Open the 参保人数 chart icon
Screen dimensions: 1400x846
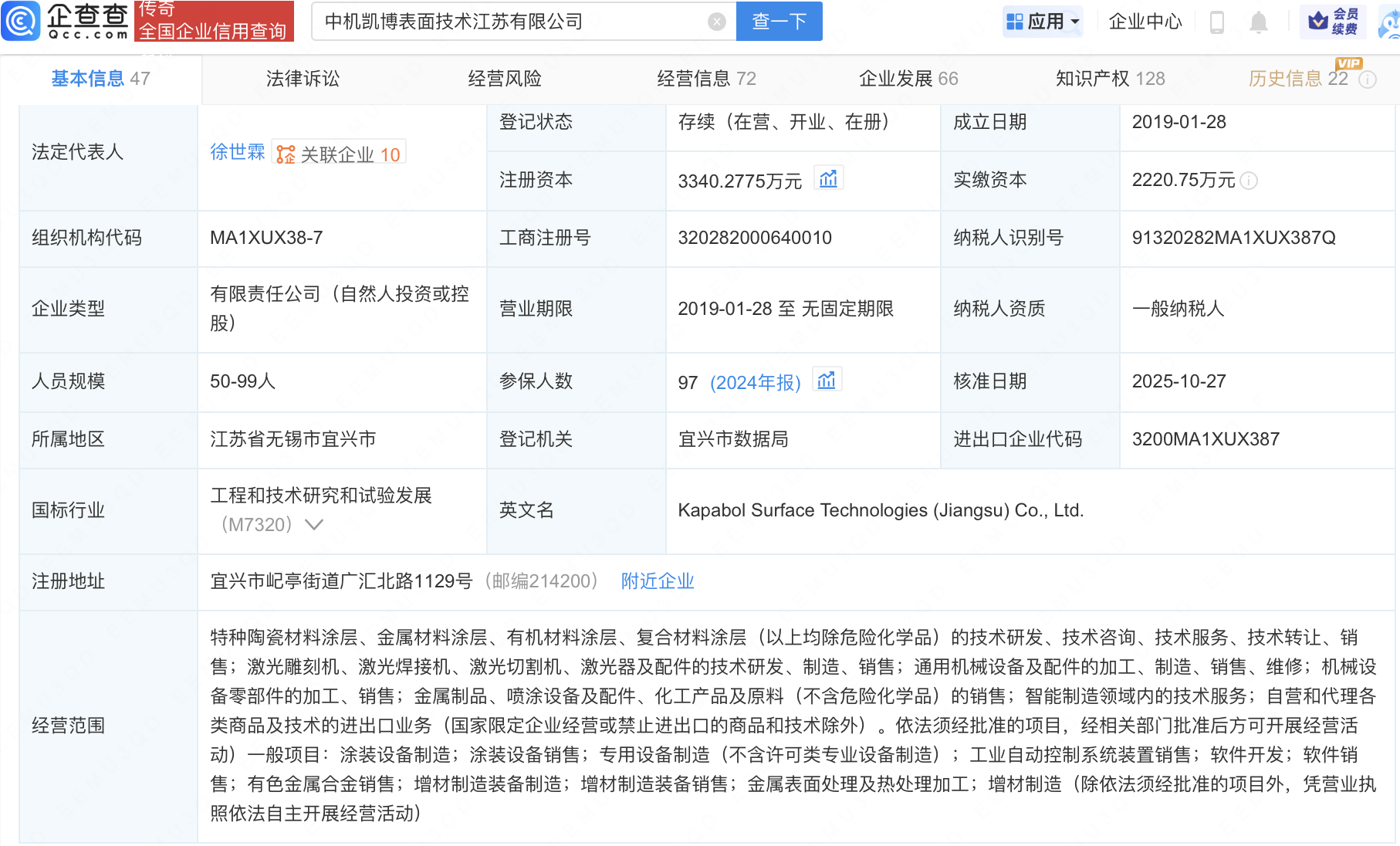[x=827, y=380]
